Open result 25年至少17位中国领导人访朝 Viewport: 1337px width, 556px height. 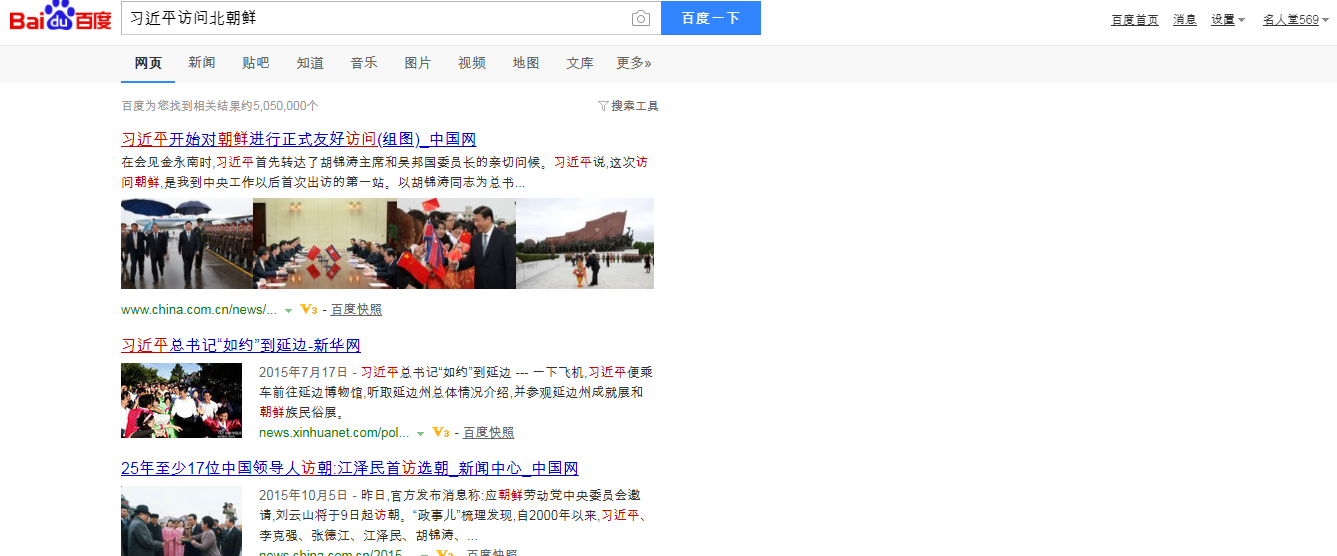[x=350, y=468]
